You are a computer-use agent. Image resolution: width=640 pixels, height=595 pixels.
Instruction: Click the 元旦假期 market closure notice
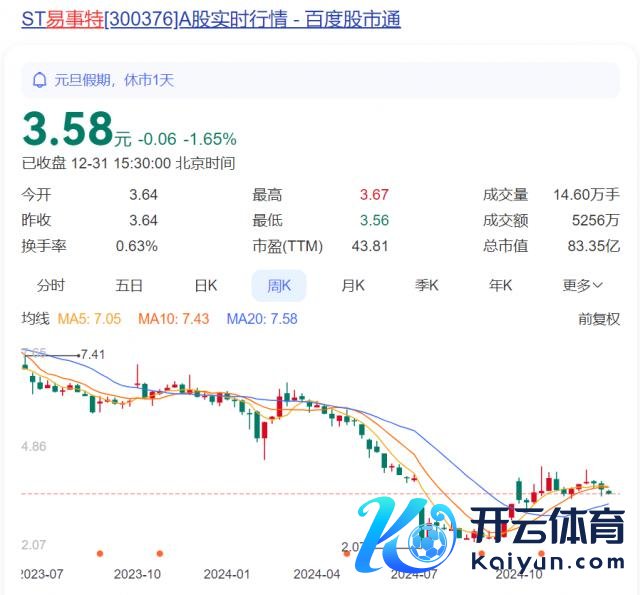[115, 80]
